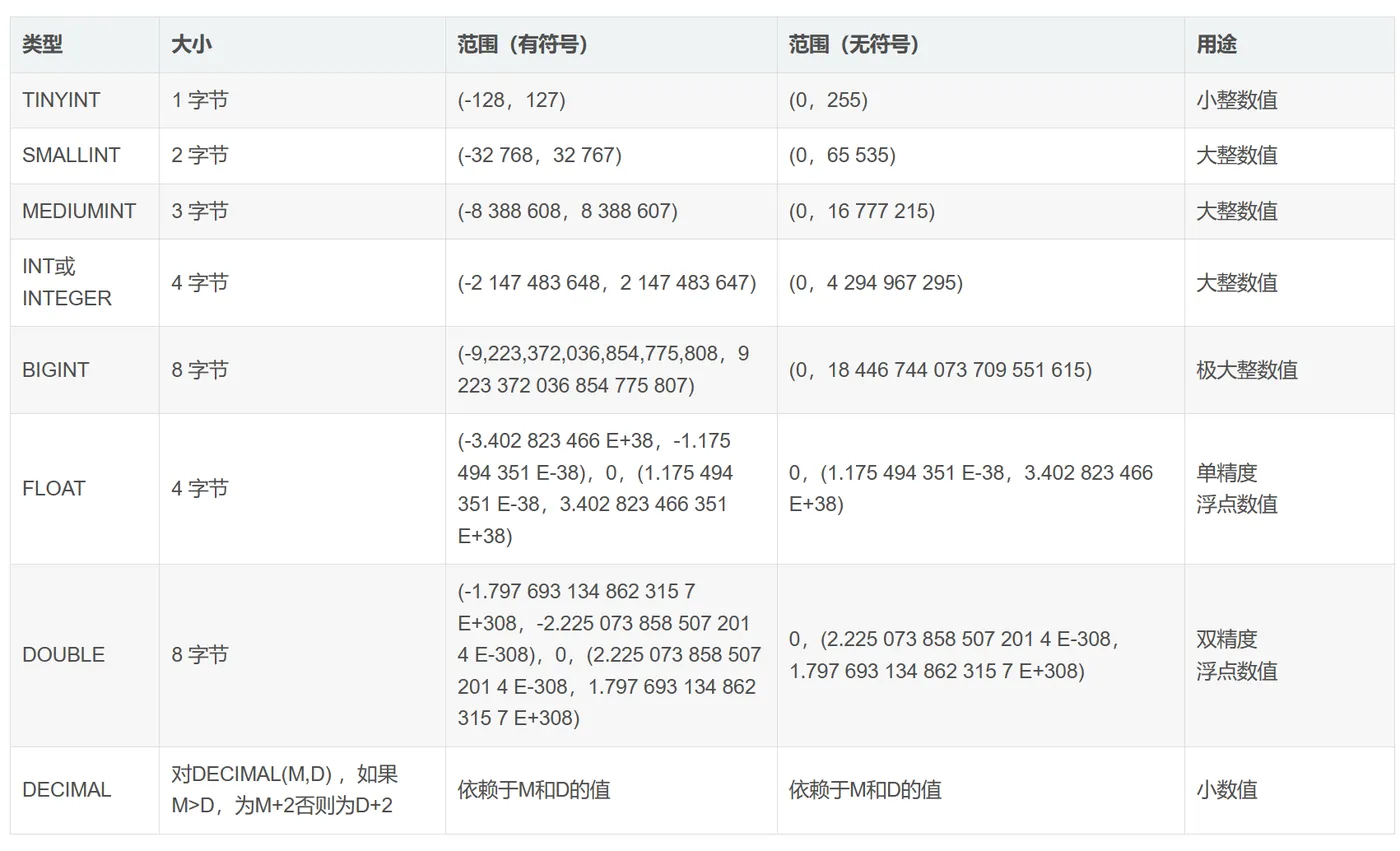
Task: Click the DOUBLE type cell
Action: [63, 654]
